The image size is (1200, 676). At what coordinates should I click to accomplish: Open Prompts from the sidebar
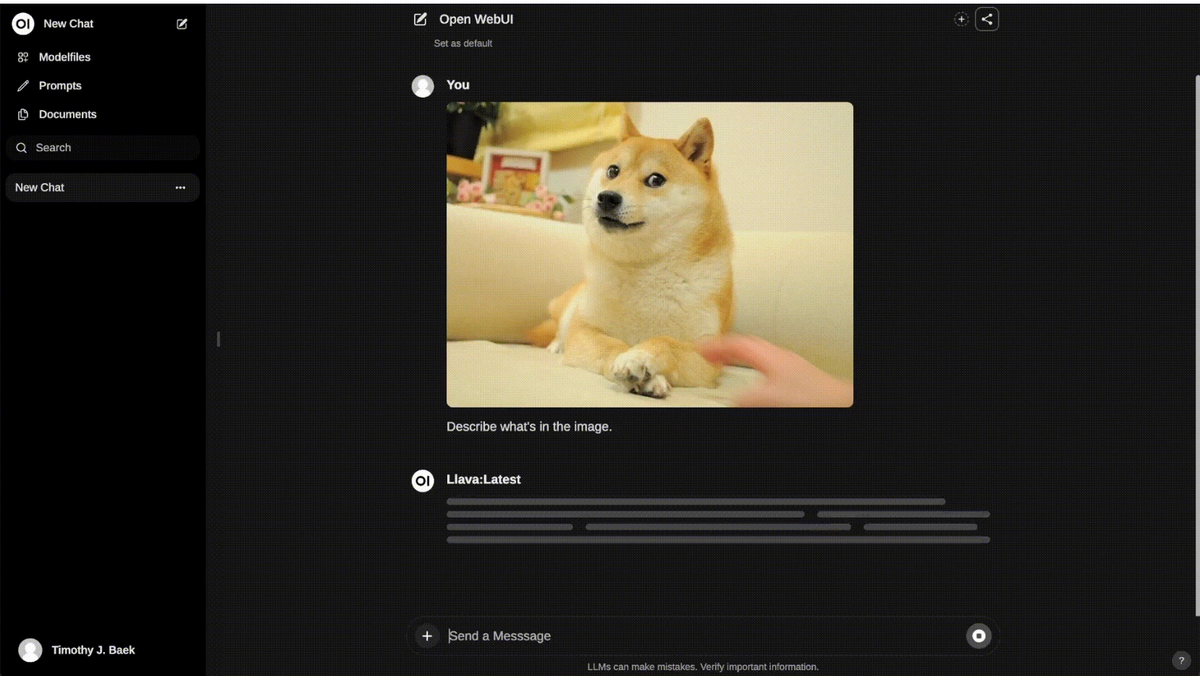pyautogui.click(x=60, y=86)
